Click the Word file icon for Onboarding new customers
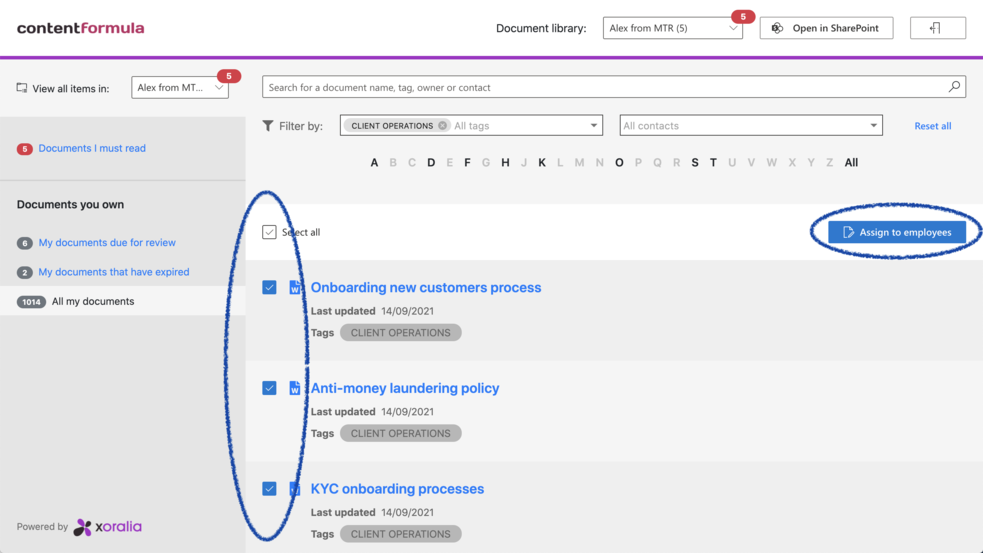This screenshot has height=553, width=983. [x=294, y=288]
